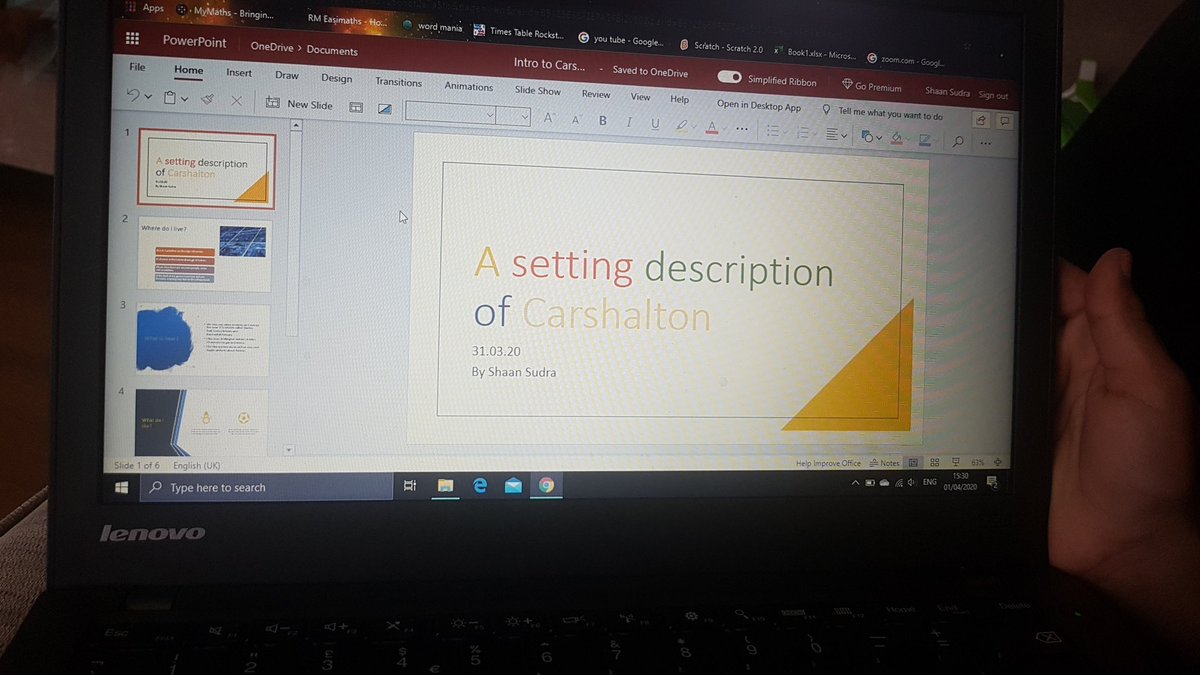Viewport: 1200px width, 675px height.
Task: Click the New Slide button
Action: tap(299, 103)
